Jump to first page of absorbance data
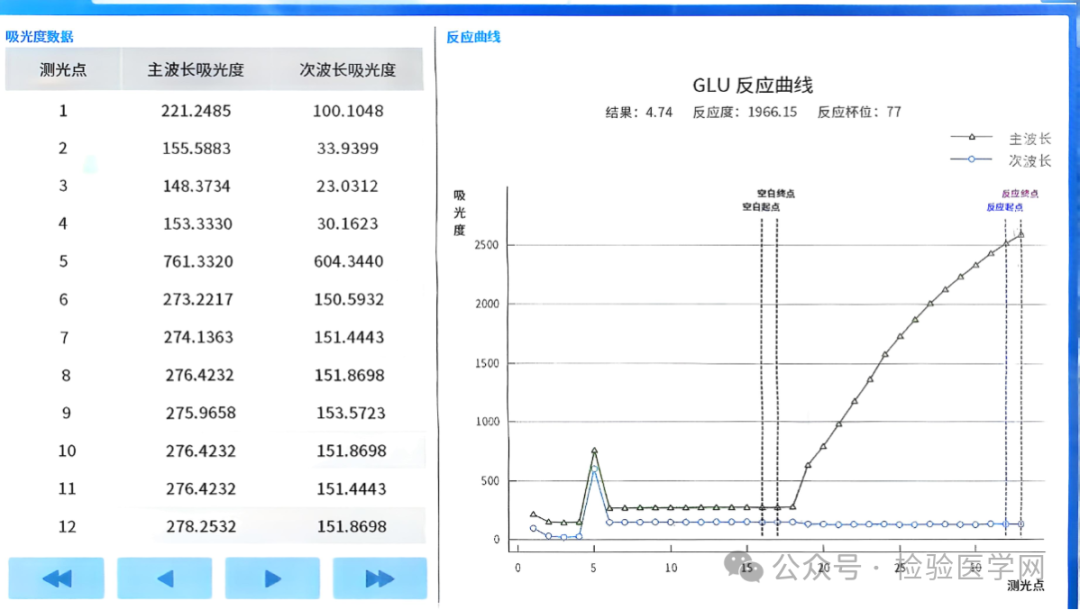The image size is (1080, 610). [x=56, y=578]
